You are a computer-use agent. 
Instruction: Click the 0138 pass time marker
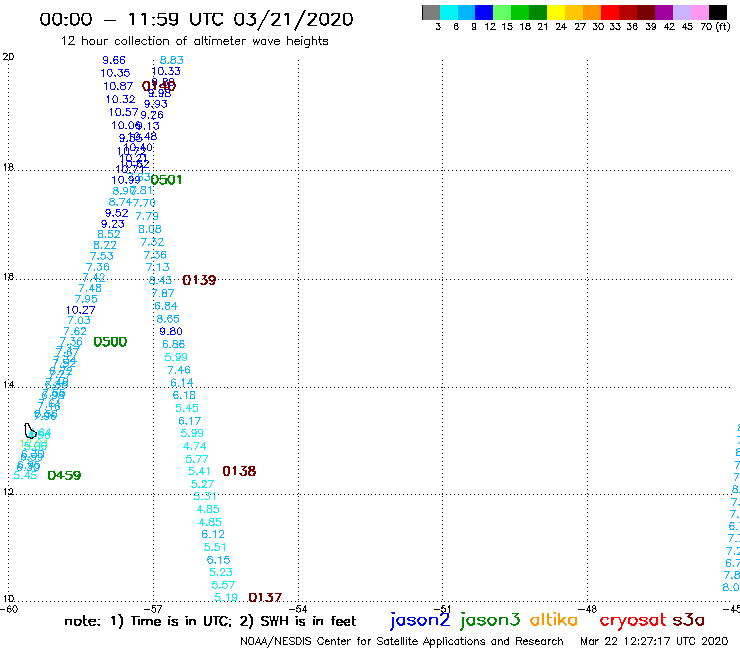239,471
